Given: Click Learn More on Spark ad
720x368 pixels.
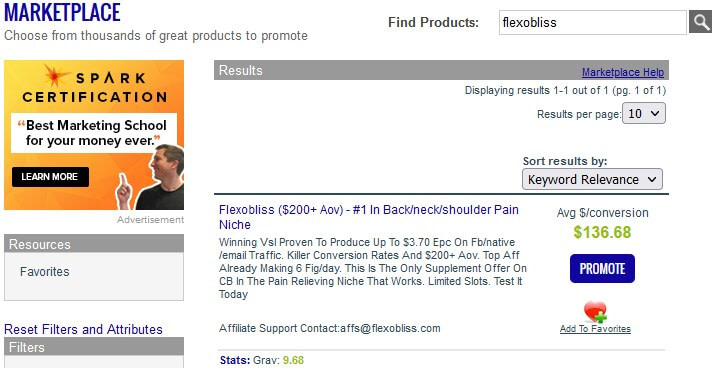Looking at the screenshot, I should coord(50,177).
